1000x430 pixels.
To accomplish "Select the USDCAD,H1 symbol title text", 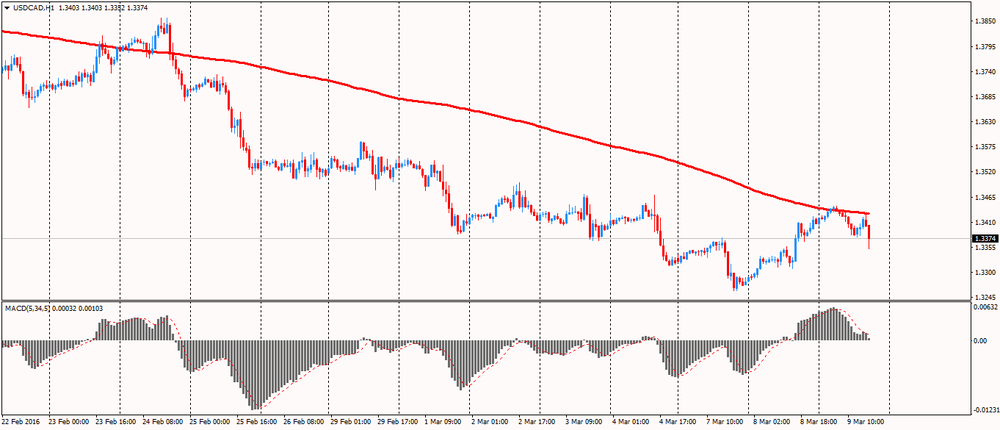I will click(33, 8).
